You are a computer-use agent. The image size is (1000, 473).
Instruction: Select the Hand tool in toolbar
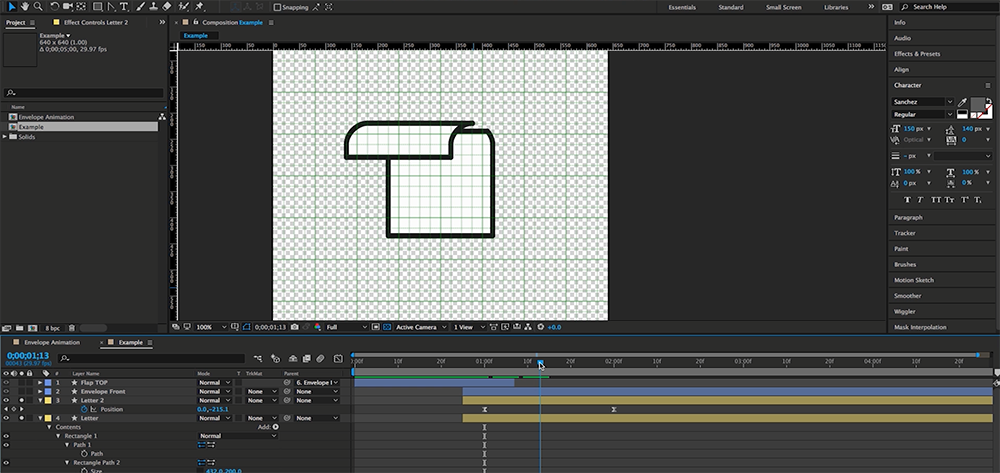coord(25,7)
